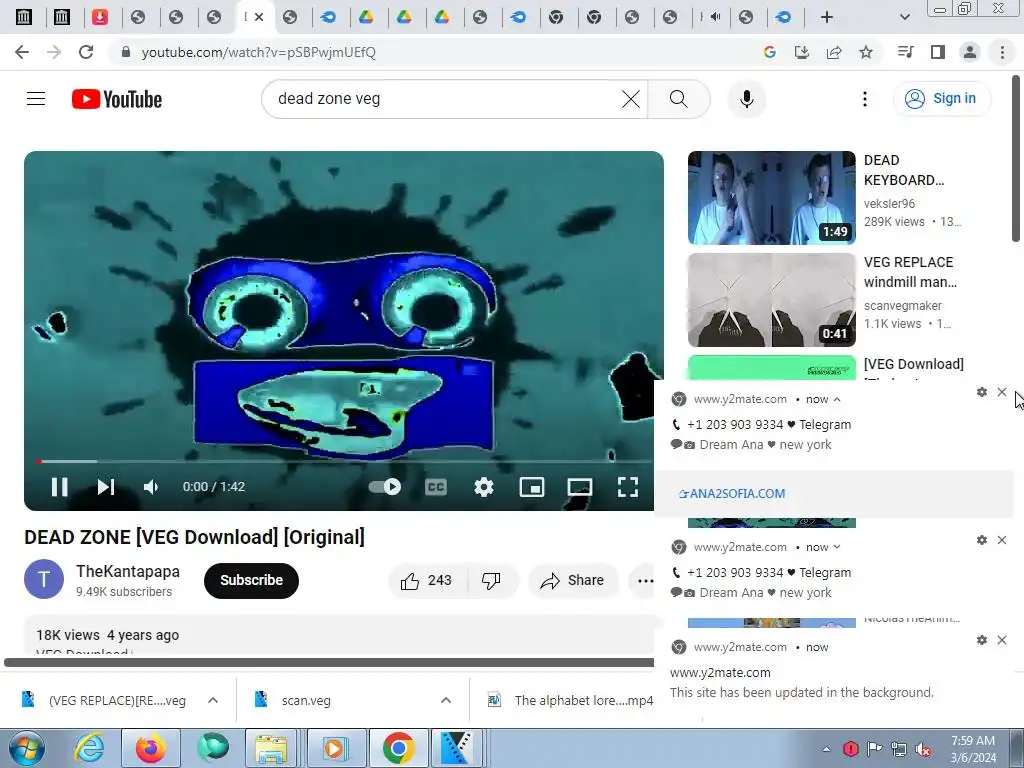The height and width of the screenshot is (768, 1024).
Task: Toggle the browser side panel
Action: pyautogui.click(x=938, y=52)
